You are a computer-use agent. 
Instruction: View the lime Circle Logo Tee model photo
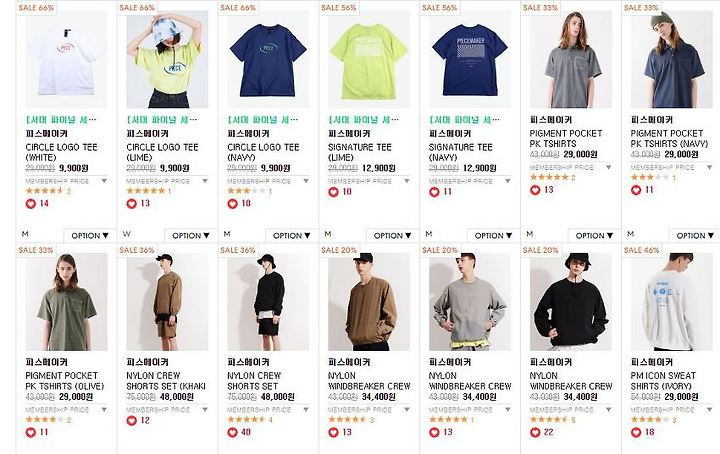coord(167,59)
